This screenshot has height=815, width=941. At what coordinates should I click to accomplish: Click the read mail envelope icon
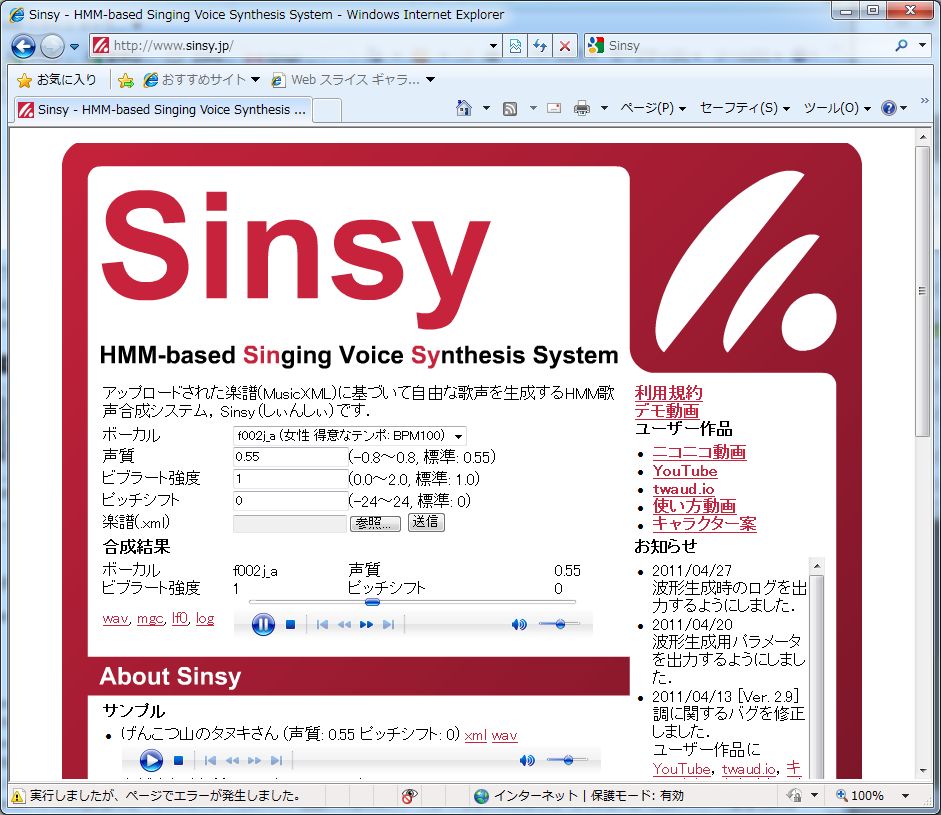tap(554, 109)
